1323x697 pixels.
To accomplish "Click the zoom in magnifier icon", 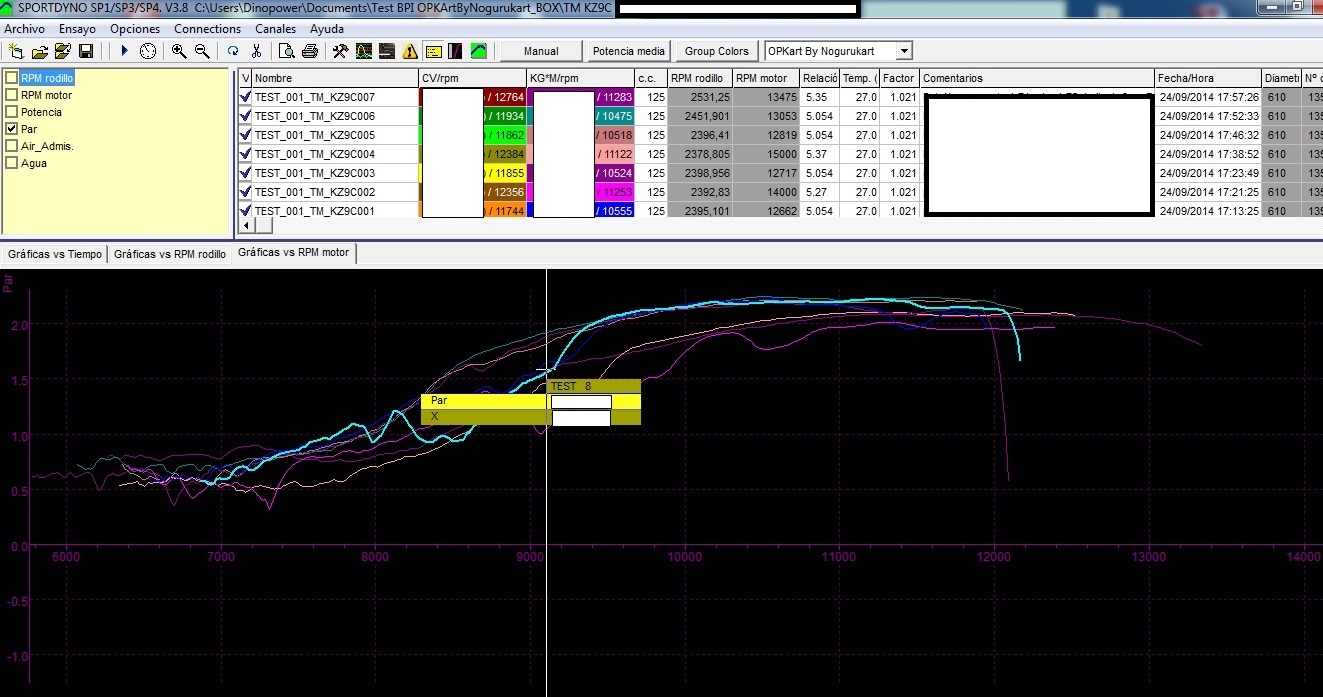I will pyautogui.click(x=179, y=51).
